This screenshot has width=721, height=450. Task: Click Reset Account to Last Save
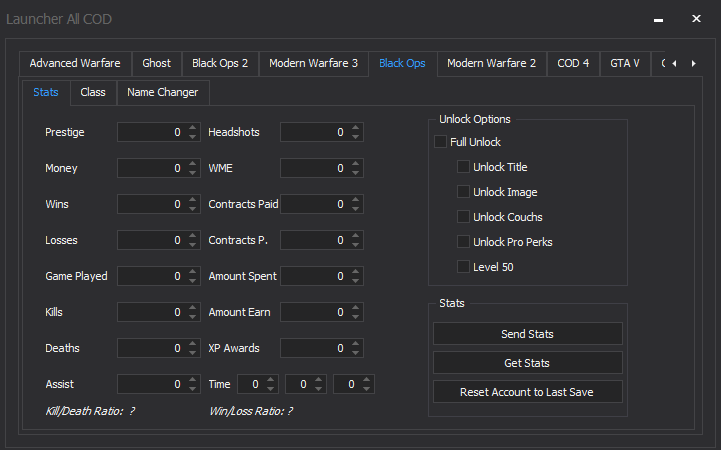527,392
